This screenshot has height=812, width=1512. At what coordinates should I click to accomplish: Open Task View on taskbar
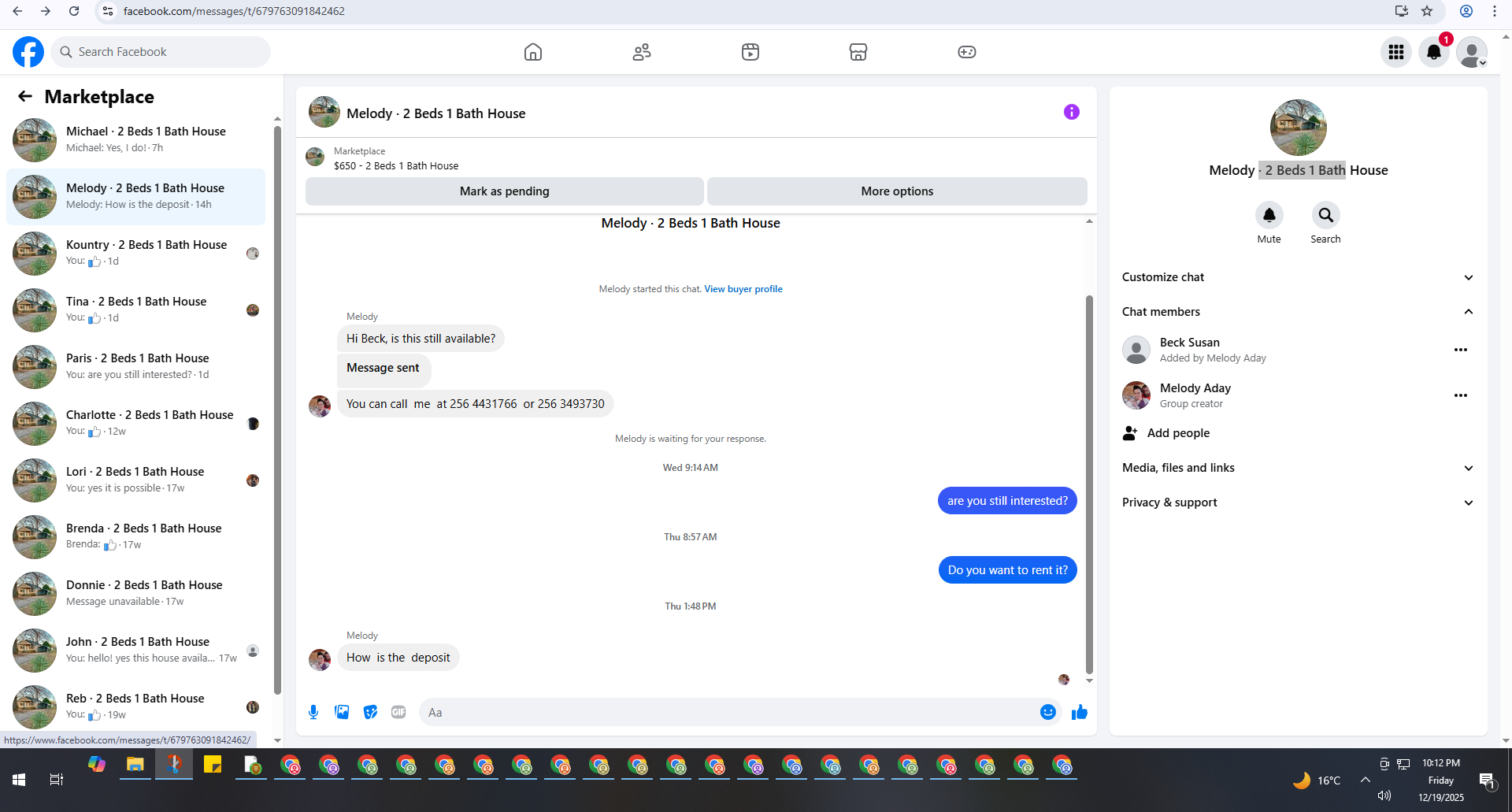[x=57, y=780]
